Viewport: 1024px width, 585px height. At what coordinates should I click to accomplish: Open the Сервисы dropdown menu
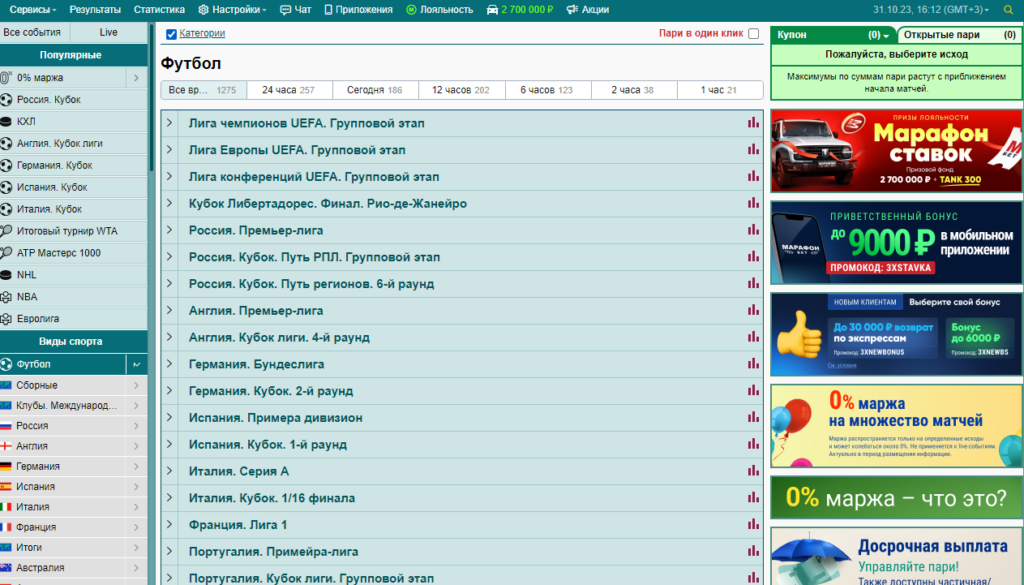(33, 10)
